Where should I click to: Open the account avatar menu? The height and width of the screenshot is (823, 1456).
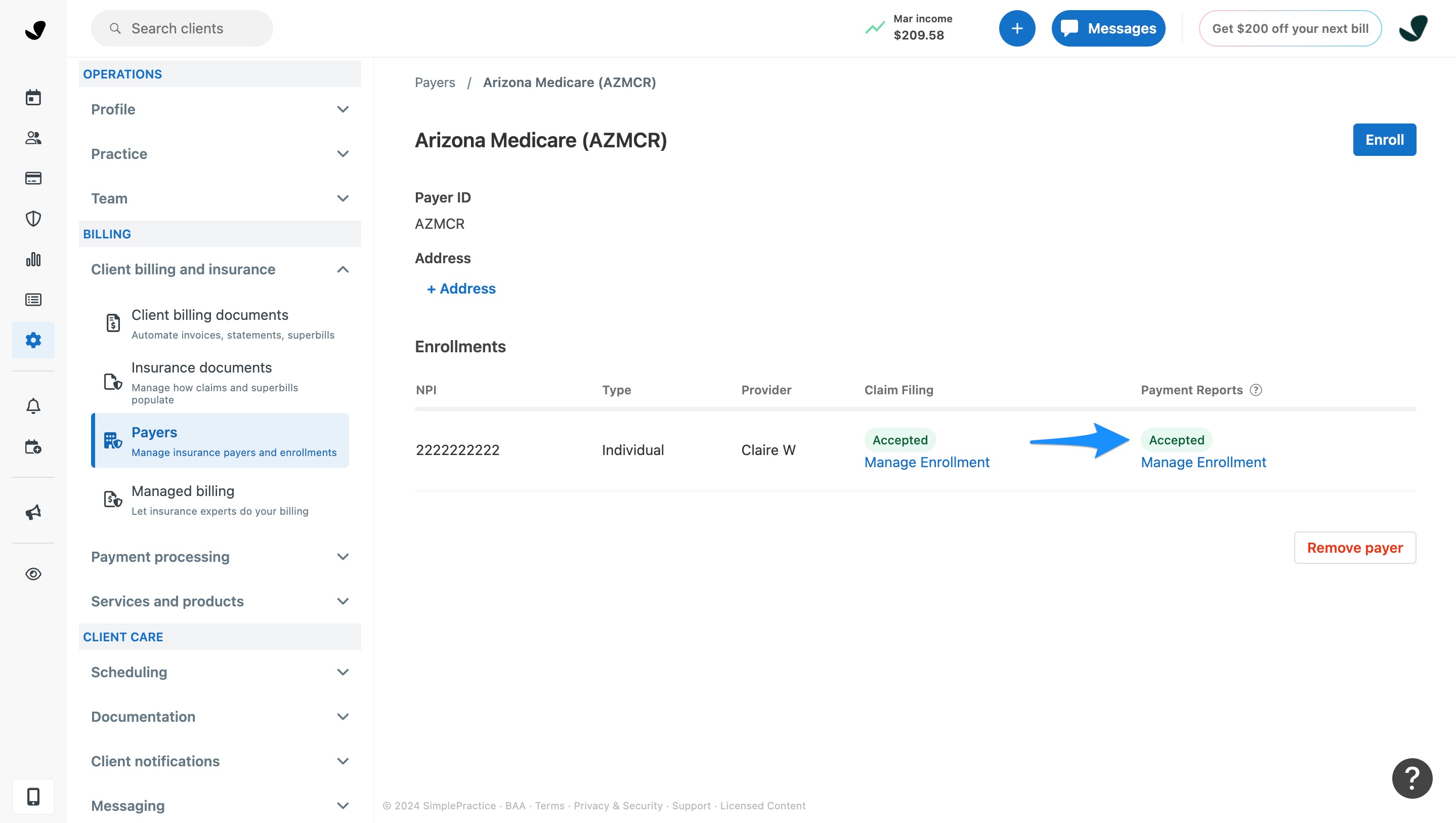point(1413,28)
